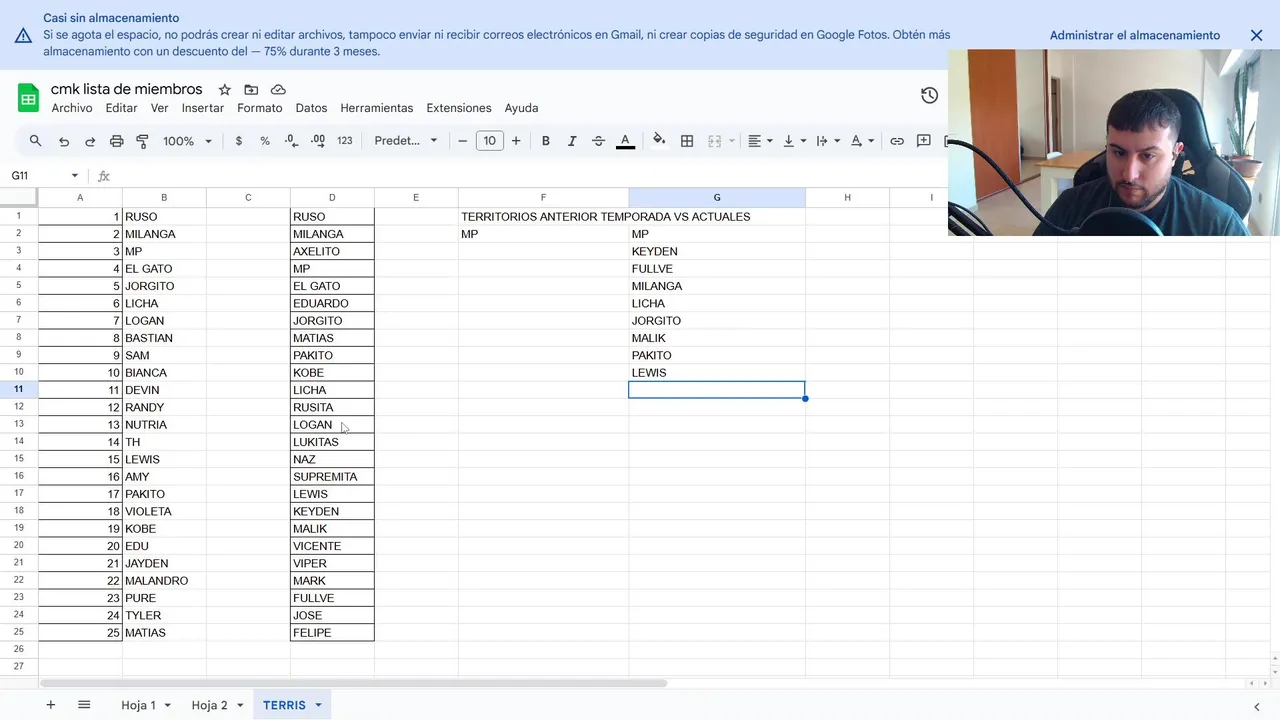Click the move to folder icon

(251, 90)
